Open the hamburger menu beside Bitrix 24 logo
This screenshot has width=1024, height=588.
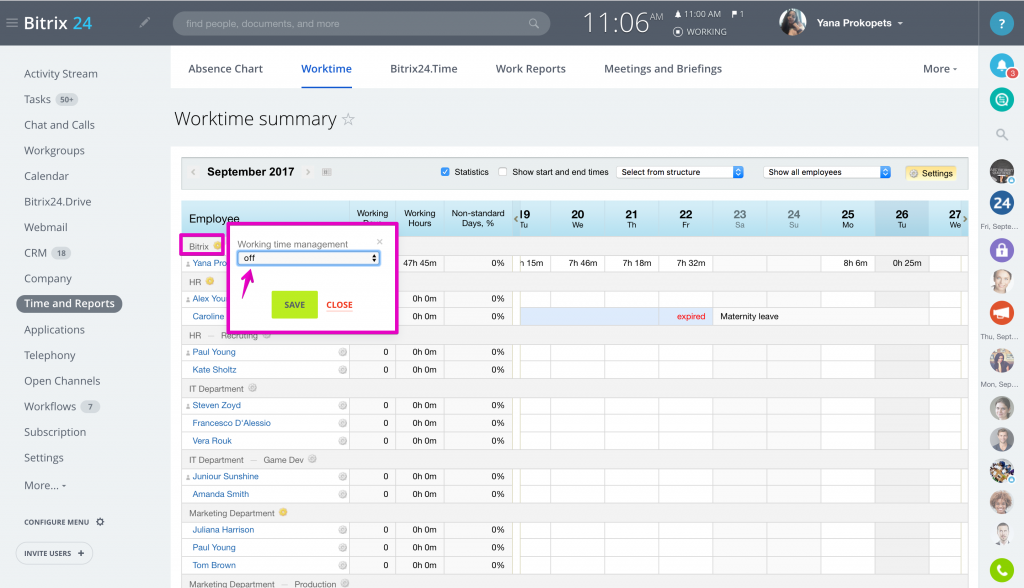(12, 23)
